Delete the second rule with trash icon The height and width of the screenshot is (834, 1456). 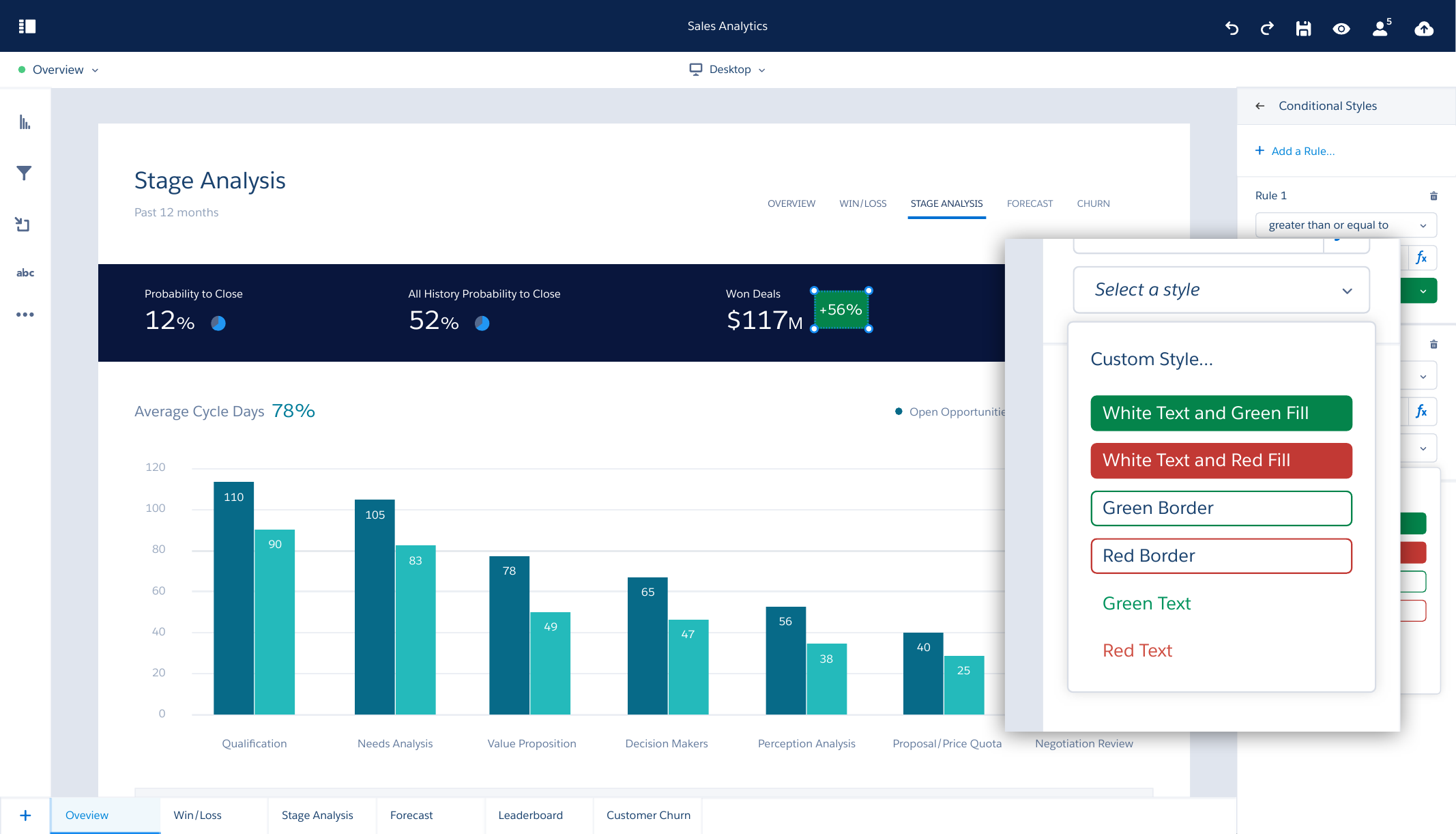point(1433,344)
